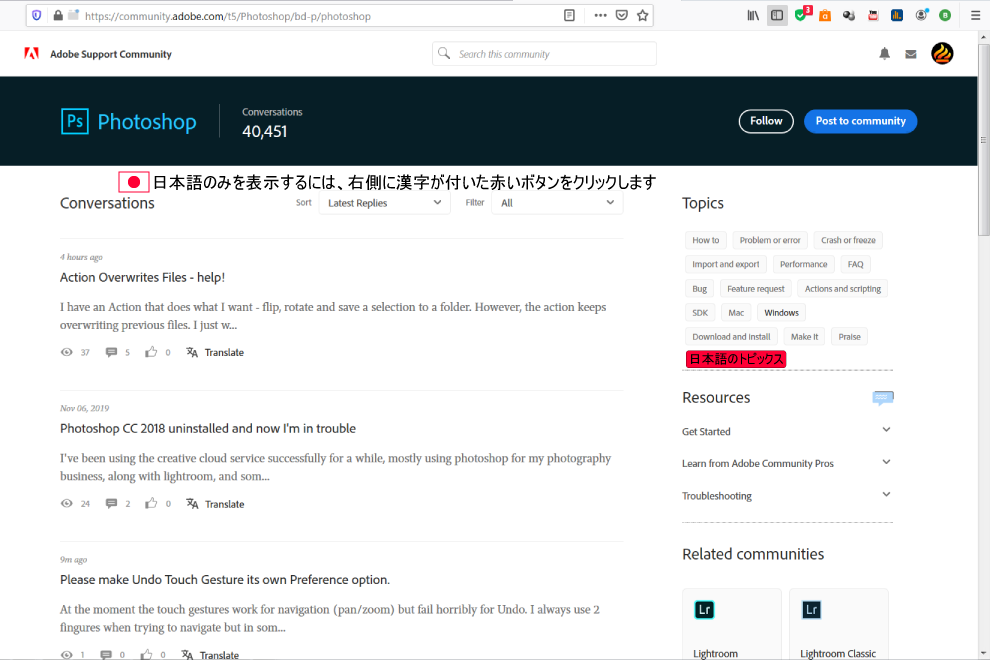990x660 pixels.
Task: Click the Save to Pocket icon
Action: (622, 15)
